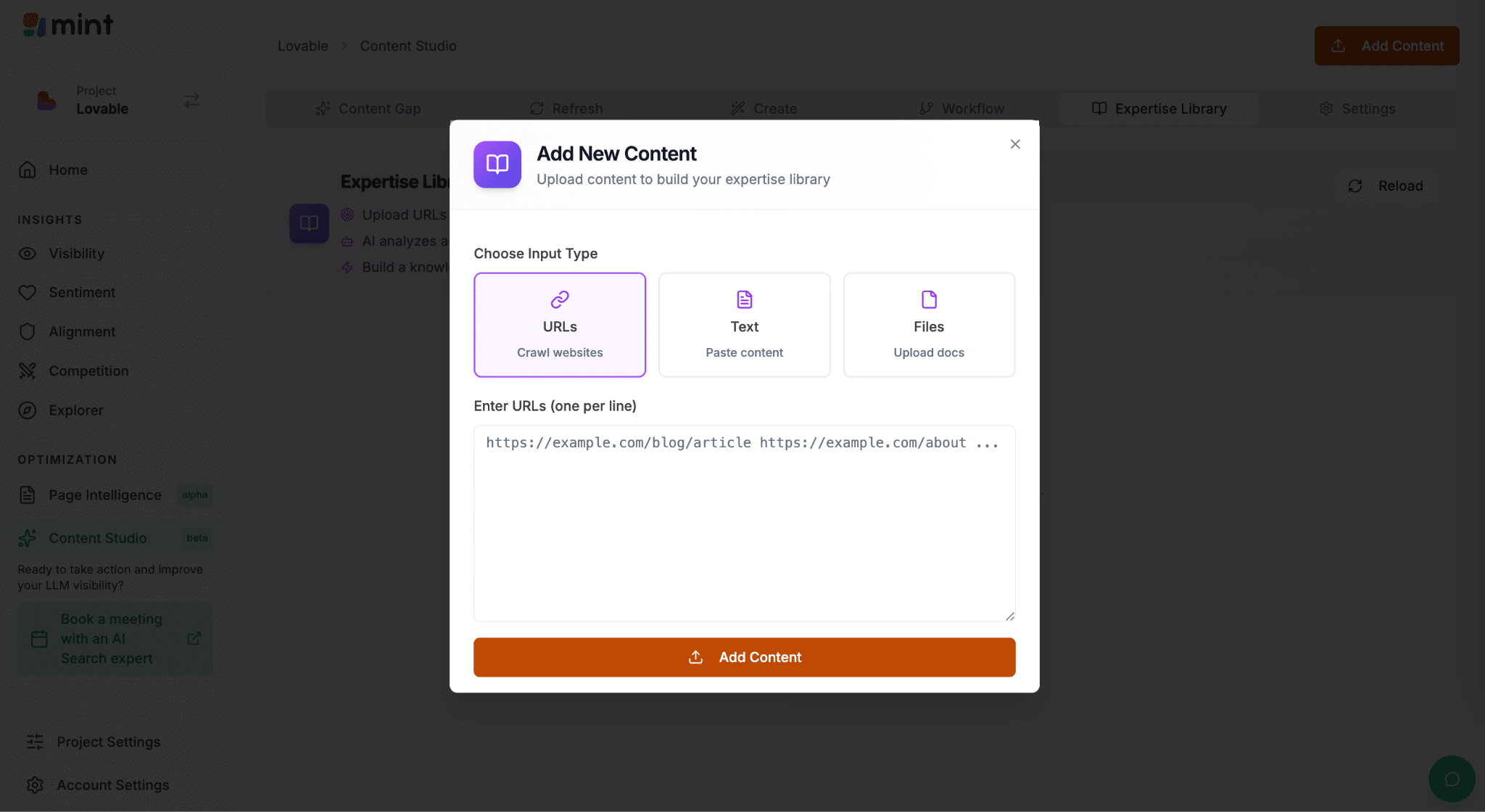Viewport: 1485px width, 812px height.
Task: Open the Competition crossed-swords icon
Action: (x=28, y=370)
